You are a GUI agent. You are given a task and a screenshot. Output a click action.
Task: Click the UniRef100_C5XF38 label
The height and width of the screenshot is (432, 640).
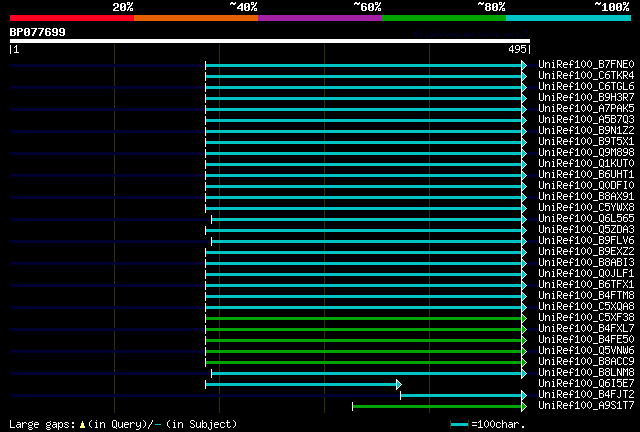[586, 318]
